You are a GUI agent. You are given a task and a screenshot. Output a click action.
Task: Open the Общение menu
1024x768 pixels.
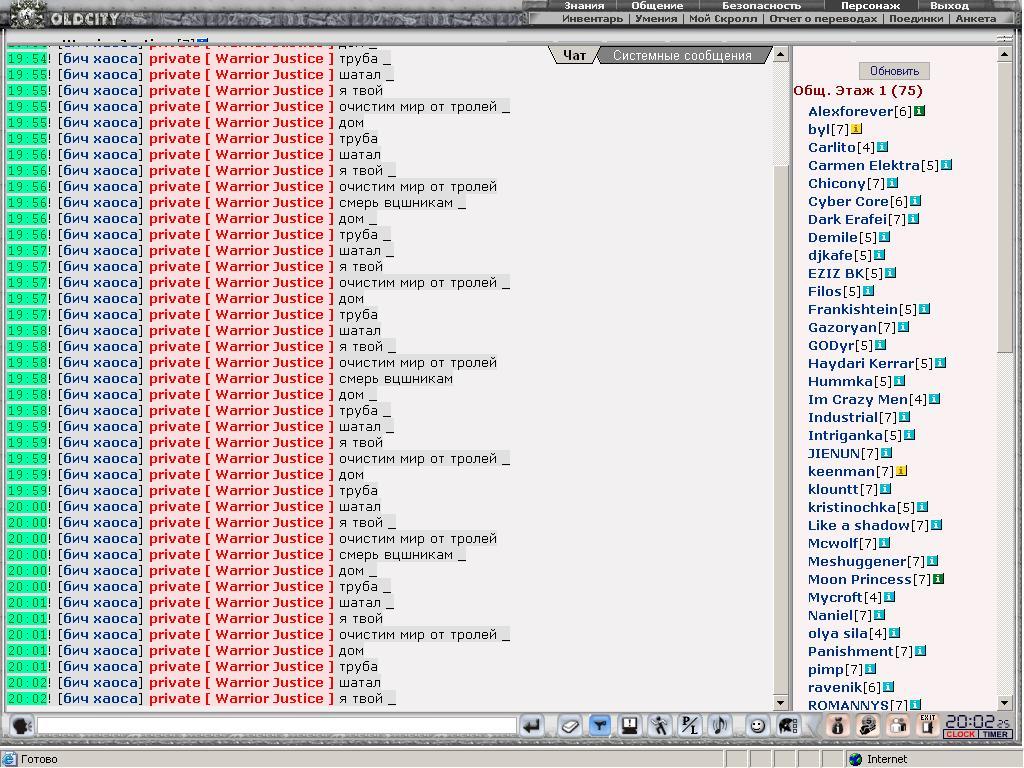click(657, 5)
